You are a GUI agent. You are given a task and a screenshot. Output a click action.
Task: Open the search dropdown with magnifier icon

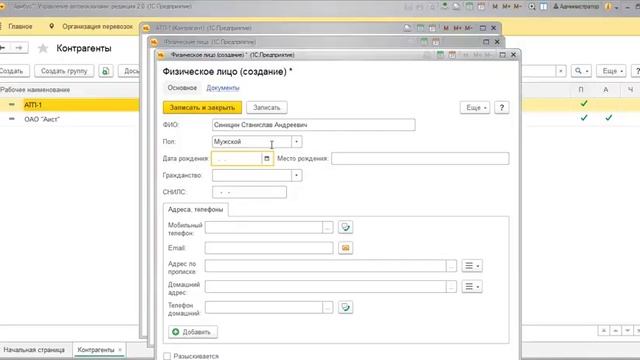coord(581,71)
